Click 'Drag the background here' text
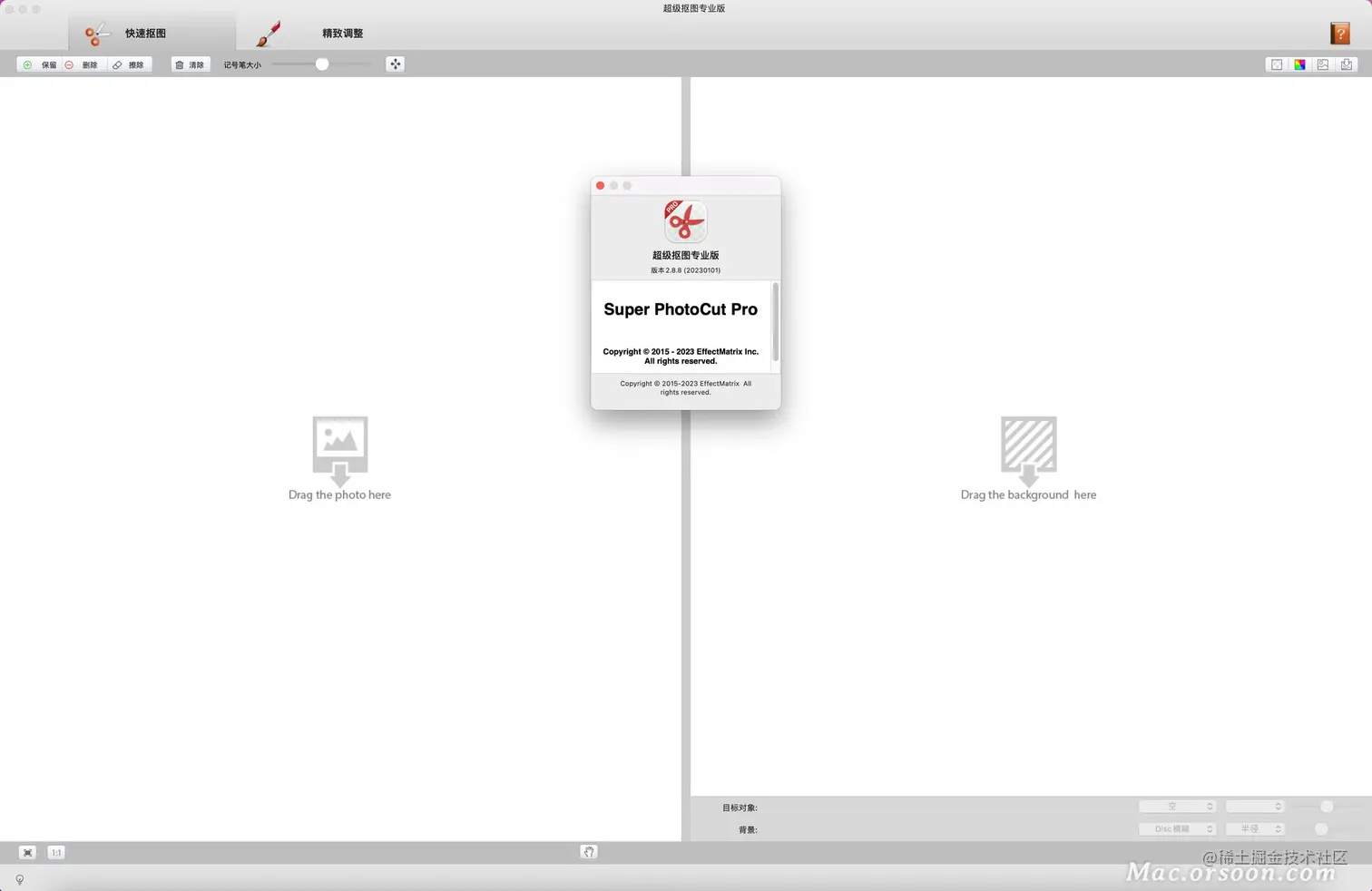Viewport: 1372px width, 891px height. click(1028, 494)
